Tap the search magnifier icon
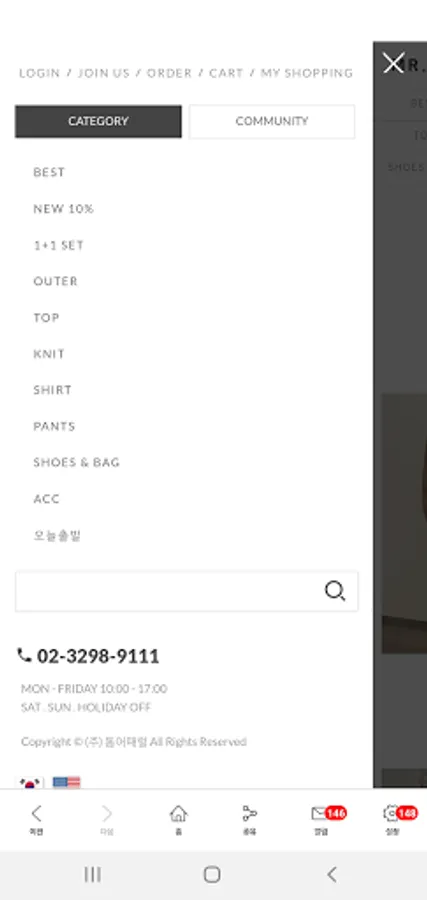The height and width of the screenshot is (900, 427). coord(335,591)
